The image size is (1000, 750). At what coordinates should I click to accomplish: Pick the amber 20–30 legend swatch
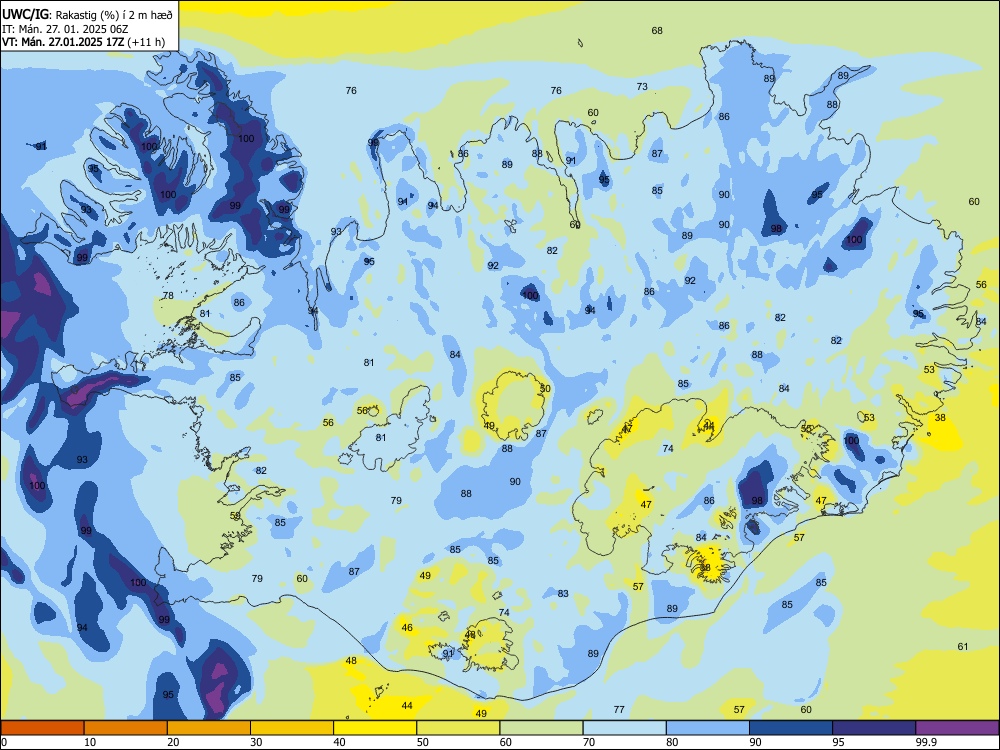(209, 728)
